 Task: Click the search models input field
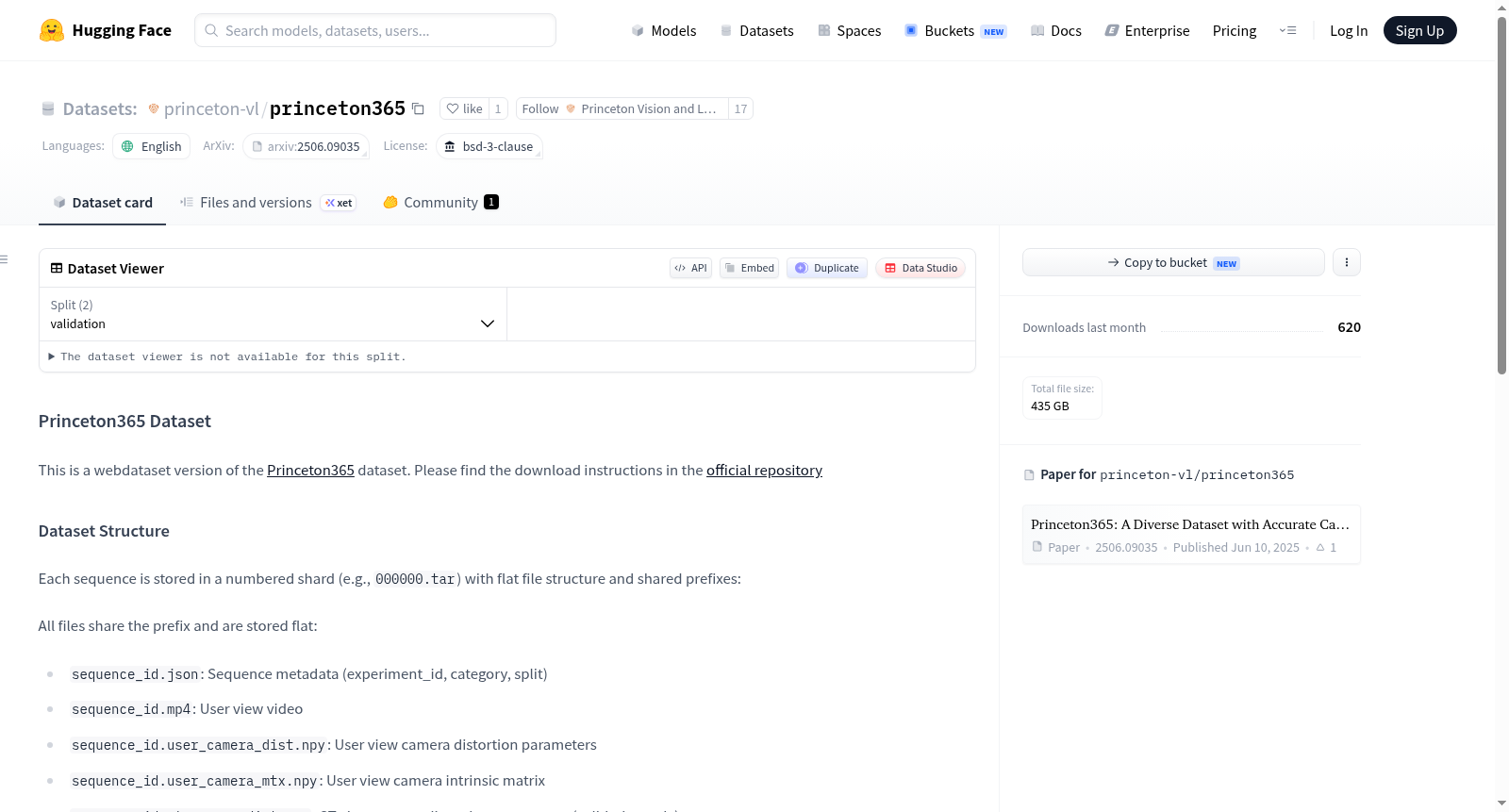[x=375, y=30]
